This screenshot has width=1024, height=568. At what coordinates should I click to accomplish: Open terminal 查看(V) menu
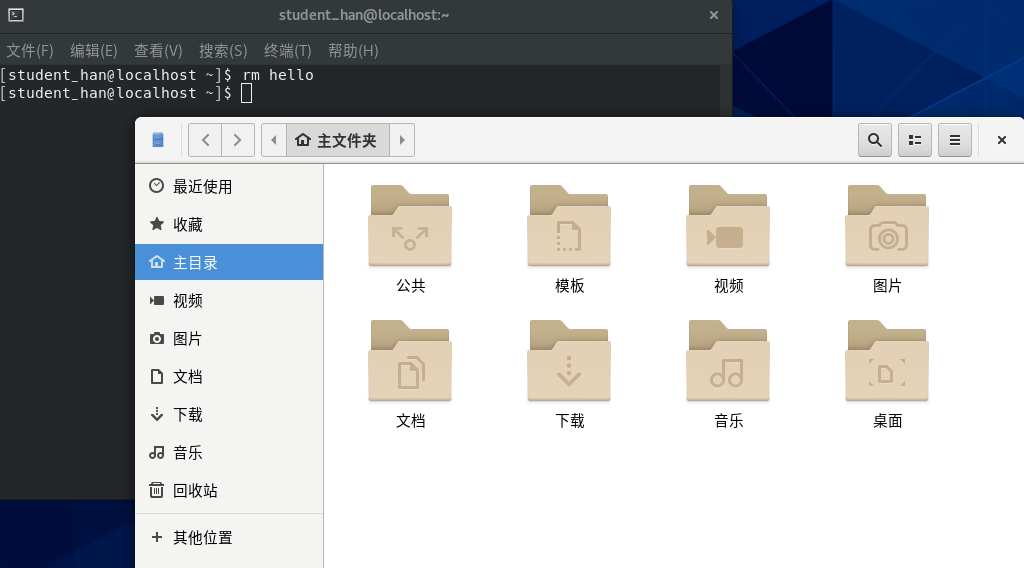tap(158, 50)
